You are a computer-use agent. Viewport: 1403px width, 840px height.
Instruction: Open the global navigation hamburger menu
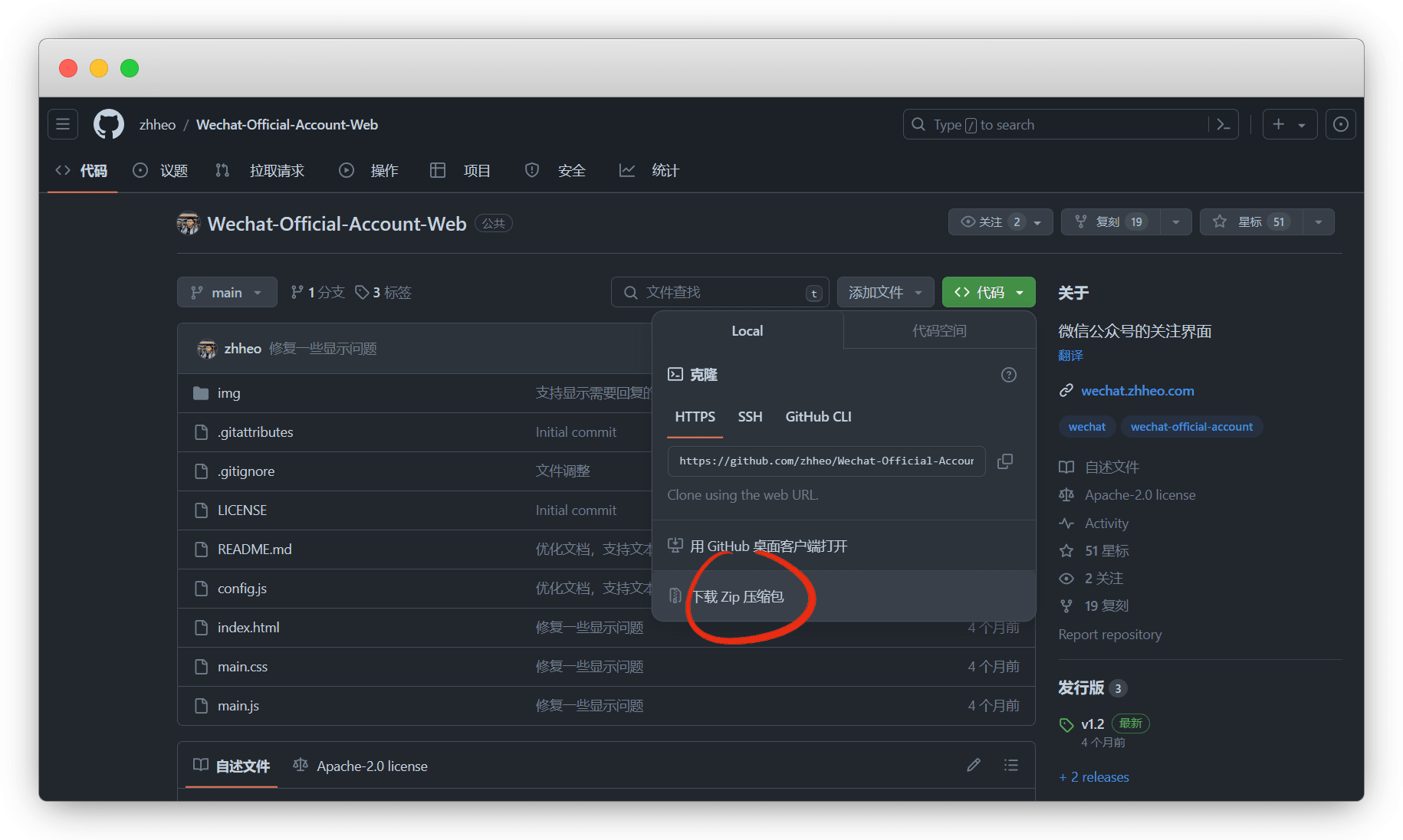coord(62,123)
